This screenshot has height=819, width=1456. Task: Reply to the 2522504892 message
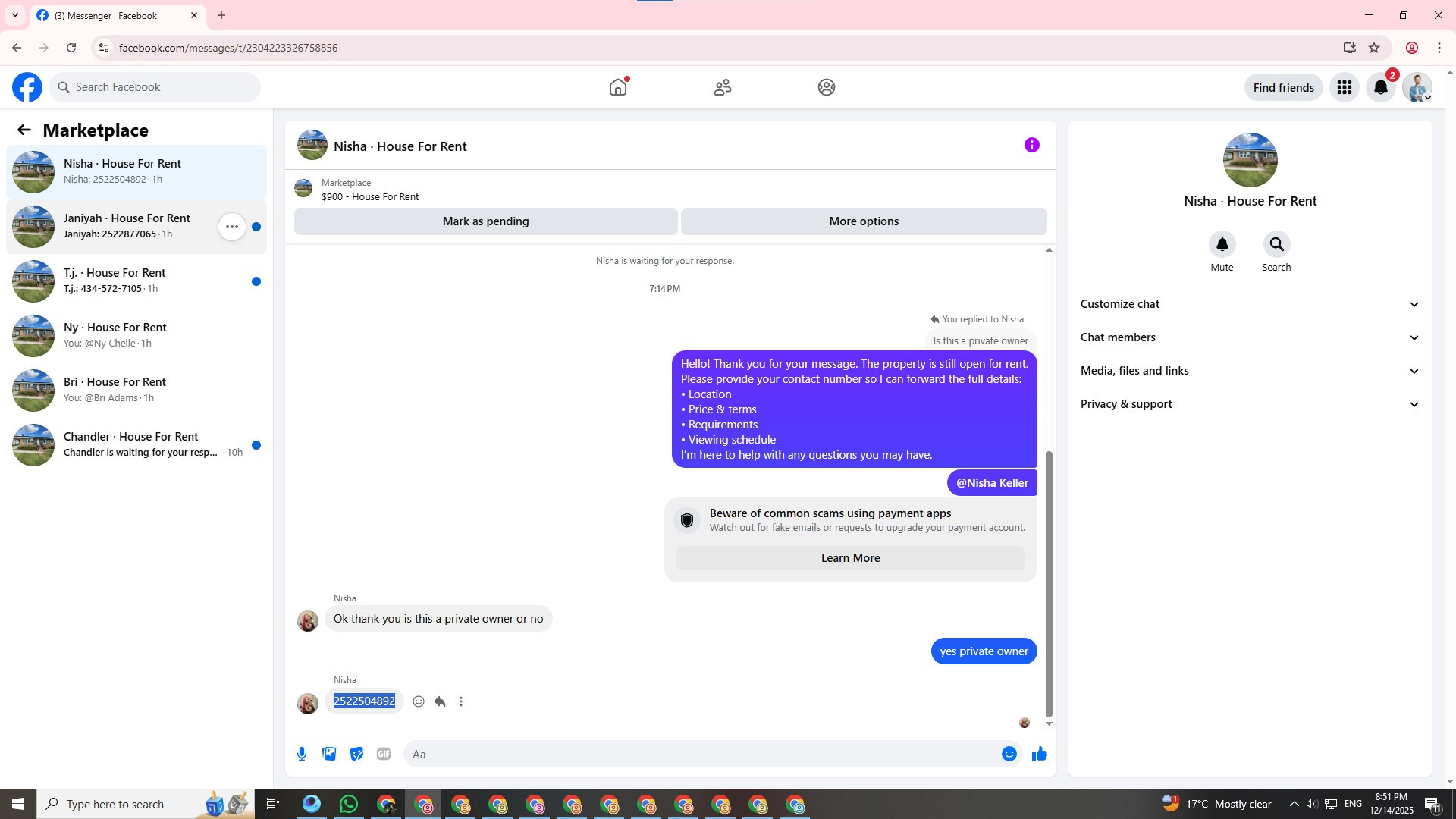(x=440, y=701)
